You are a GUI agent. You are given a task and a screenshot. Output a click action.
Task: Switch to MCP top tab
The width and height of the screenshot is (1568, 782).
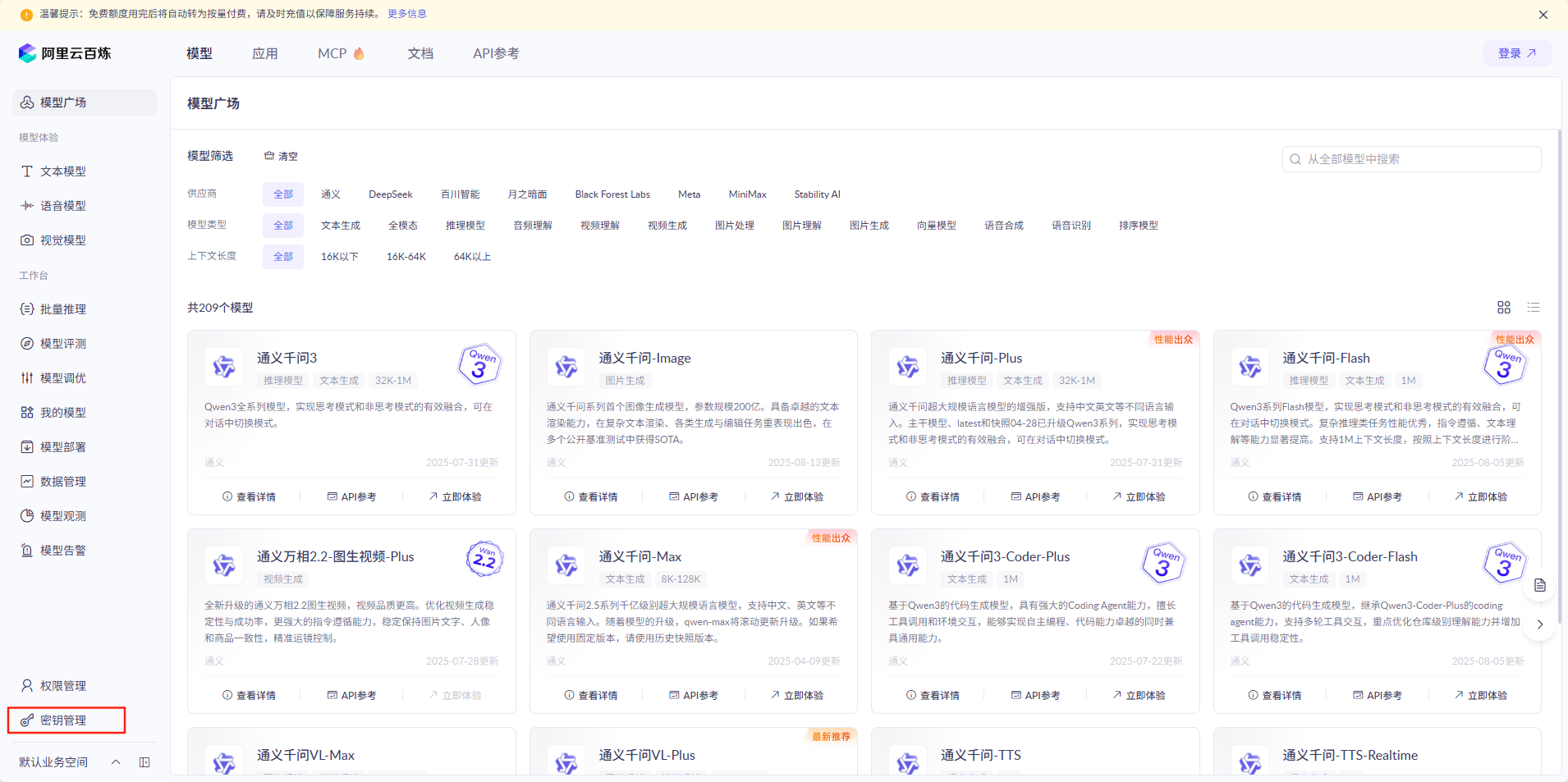341,53
